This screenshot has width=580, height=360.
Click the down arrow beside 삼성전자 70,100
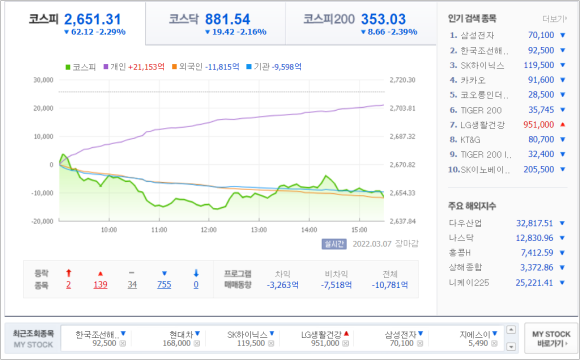click(x=563, y=35)
